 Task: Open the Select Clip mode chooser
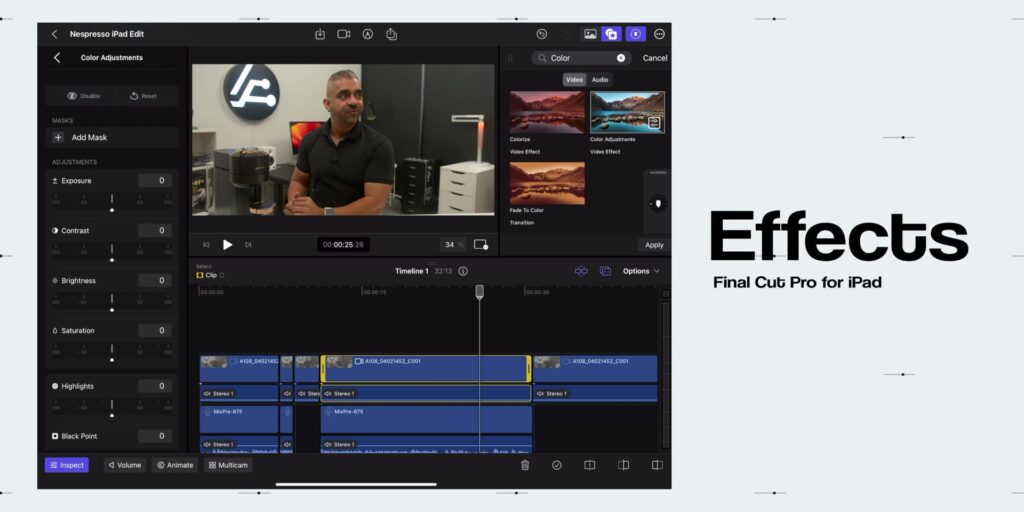point(210,275)
